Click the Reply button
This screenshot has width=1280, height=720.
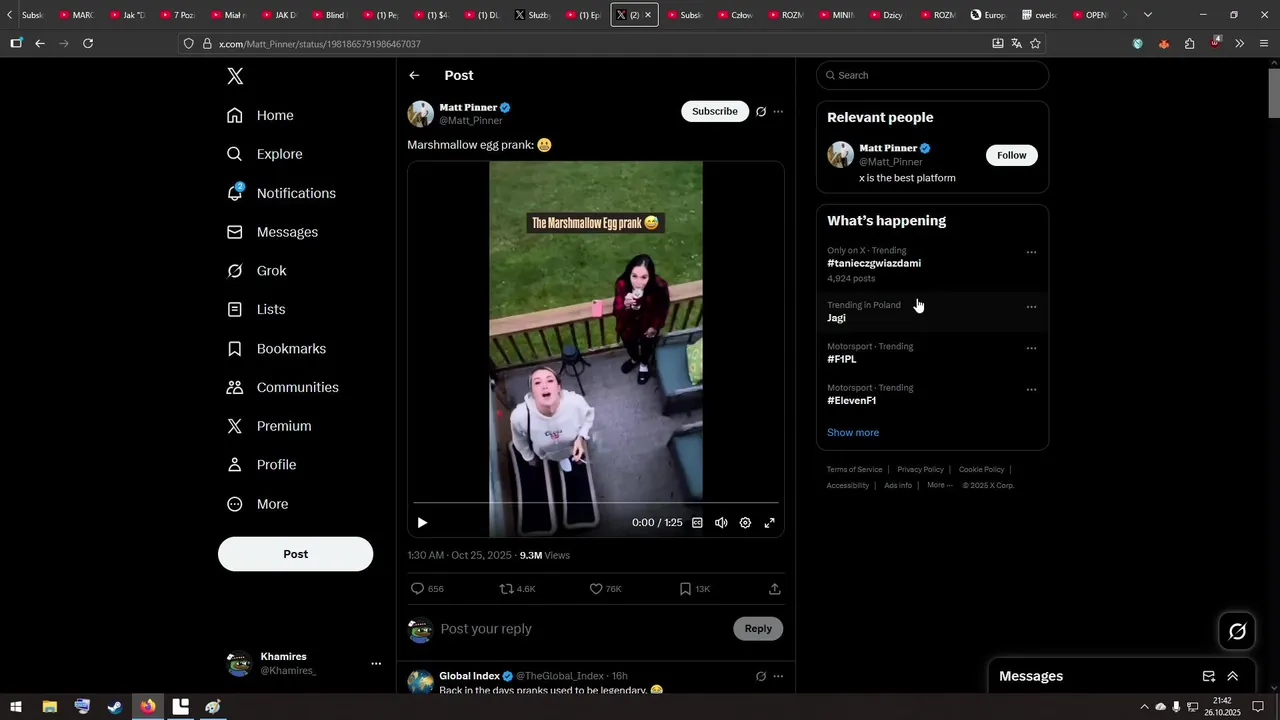point(758,629)
